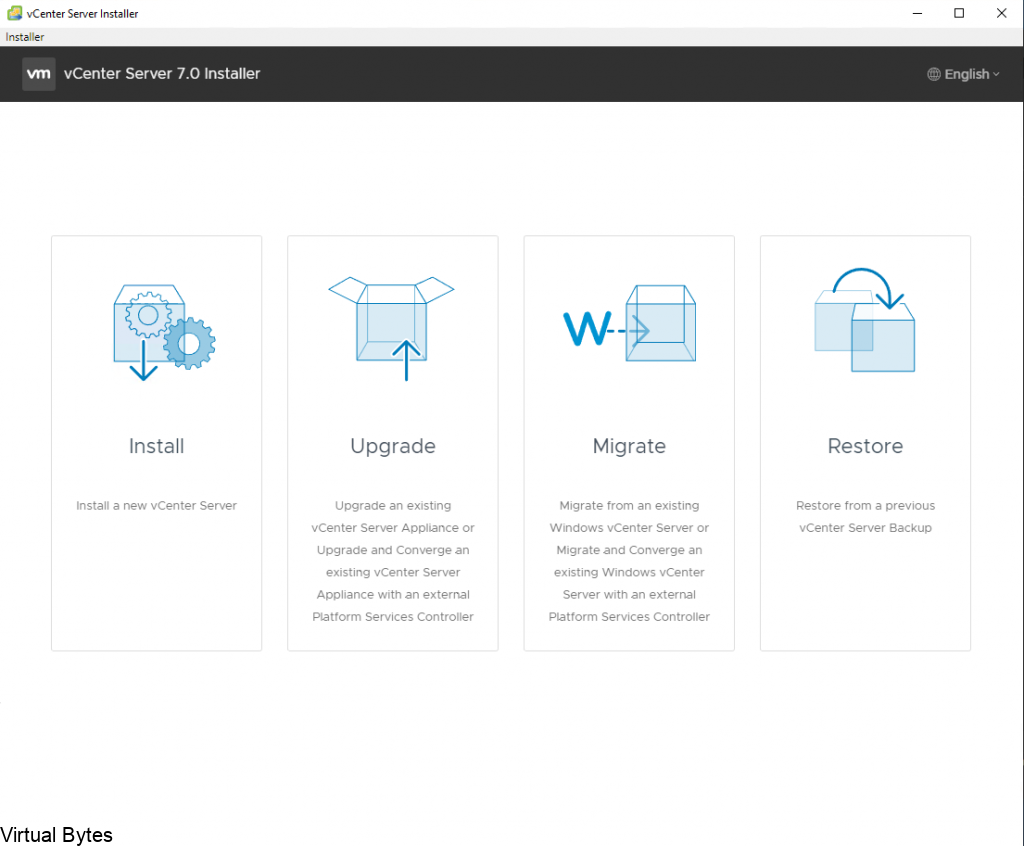Select the Restore heading

coord(865,446)
